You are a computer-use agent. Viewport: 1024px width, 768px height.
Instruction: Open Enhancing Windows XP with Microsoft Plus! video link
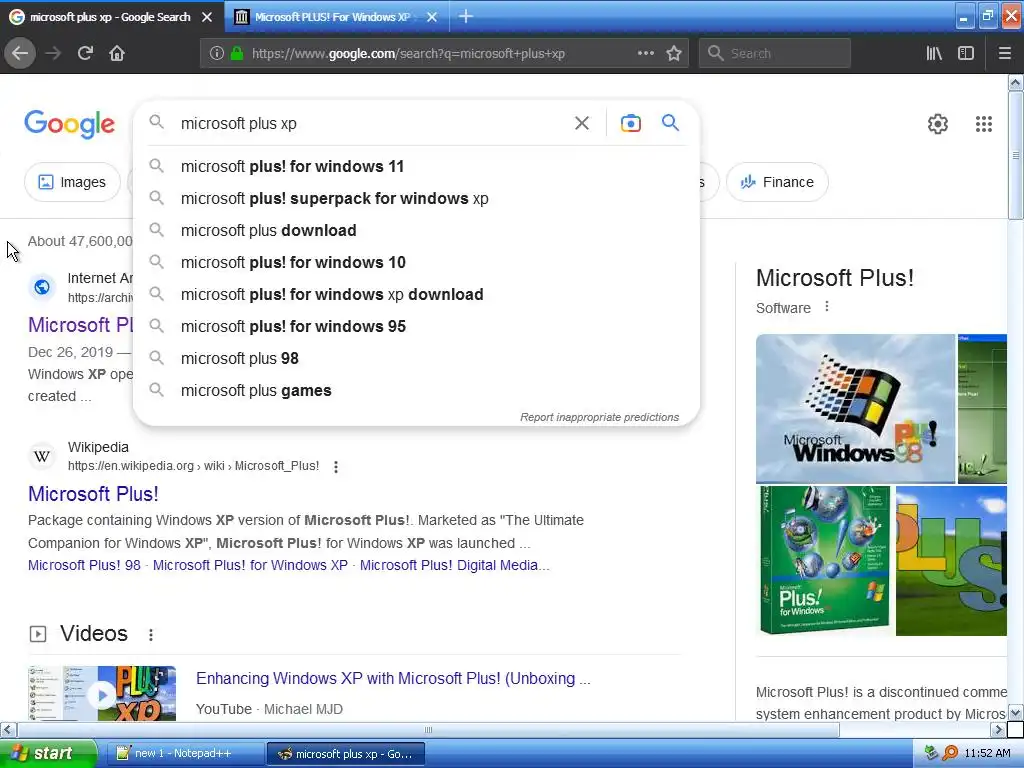[393, 679]
